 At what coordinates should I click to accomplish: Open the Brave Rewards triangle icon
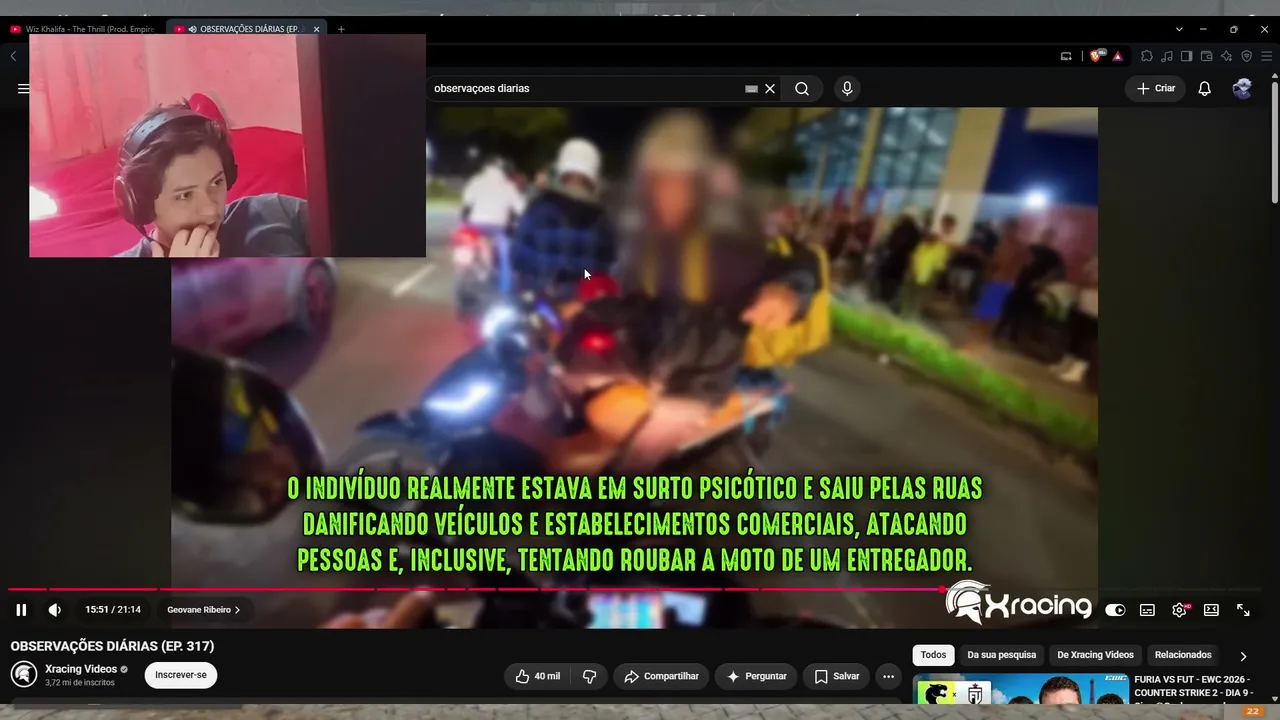(x=1117, y=56)
